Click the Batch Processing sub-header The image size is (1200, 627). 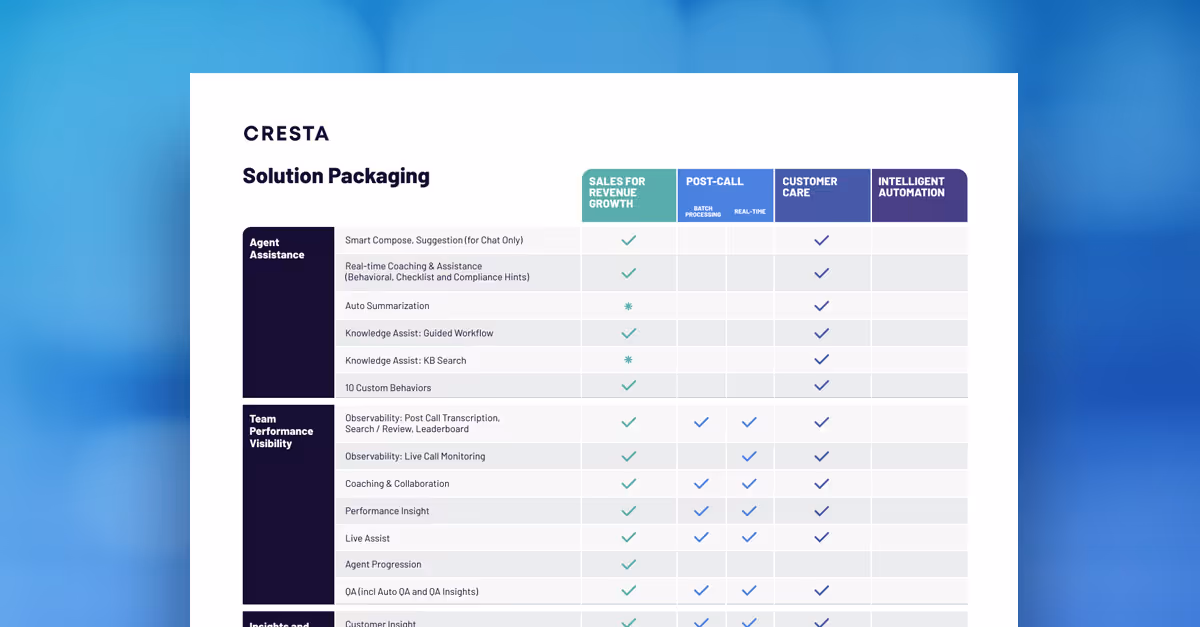[x=703, y=211]
